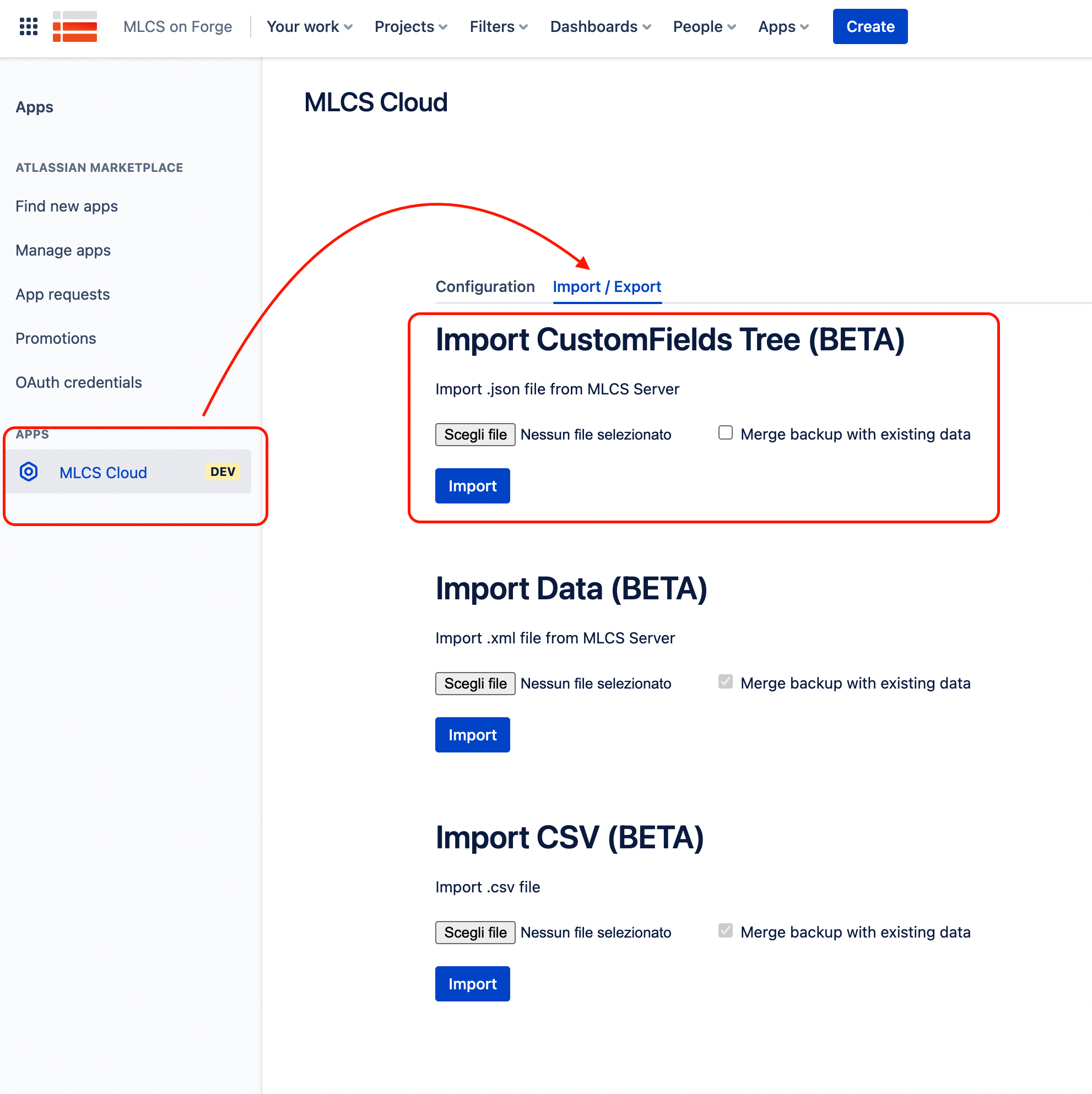Screen dimensions: 1092x1094
Task: Click 'Nessun file selezionato' in Import Data section
Action: tap(595, 684)
